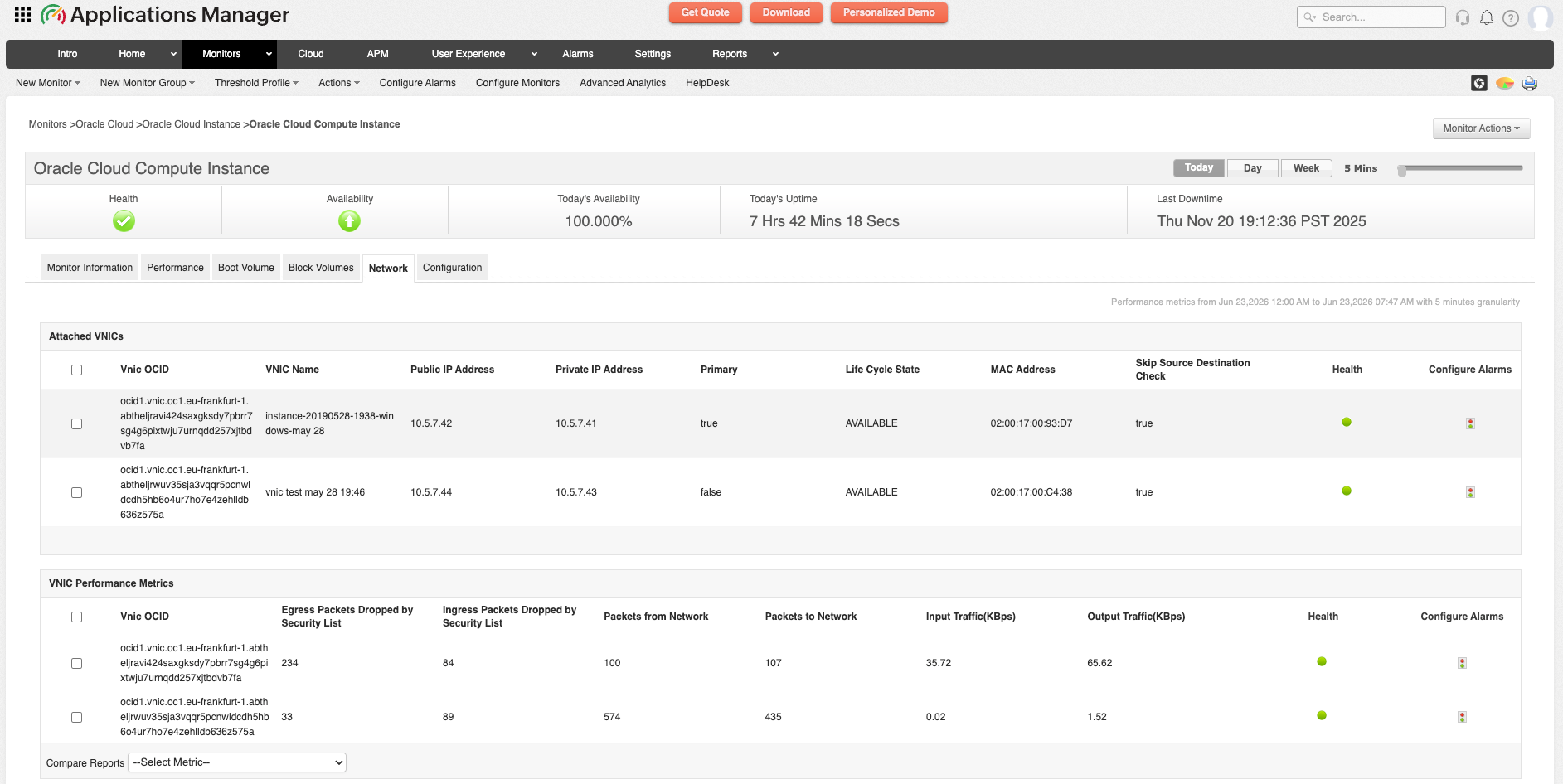Open the Compare Reports Select Metric combo box
The width and height of the screenshot is (1563, 784).
[237, 762]
